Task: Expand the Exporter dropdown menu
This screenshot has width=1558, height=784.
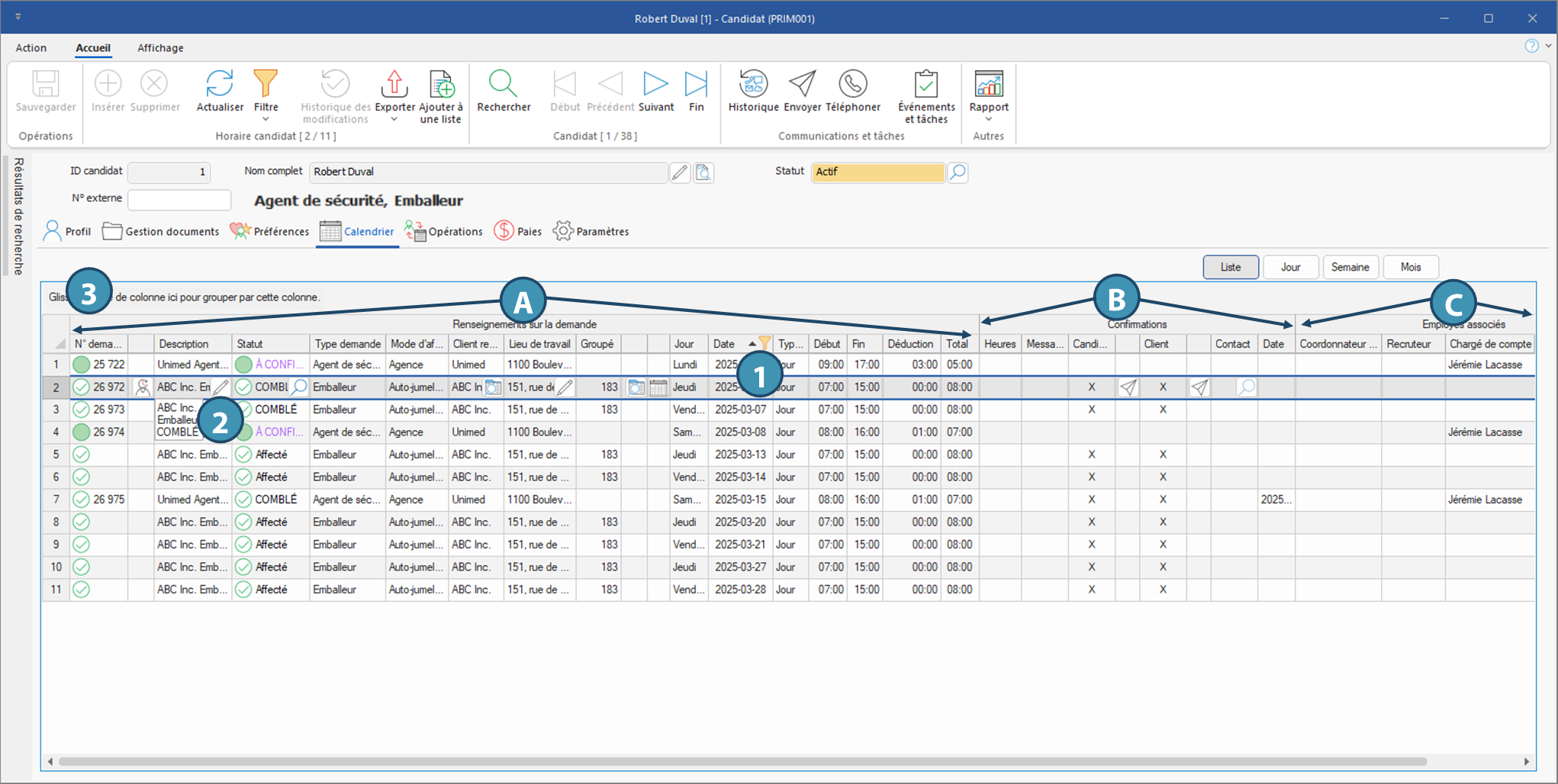Action: point(394,119)
